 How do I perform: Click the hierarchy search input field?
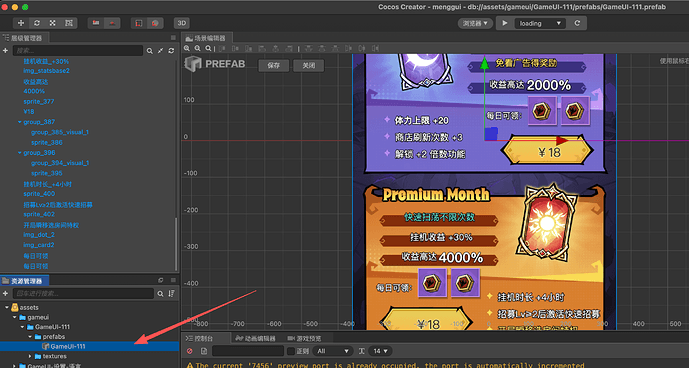[x=77, y=51]
